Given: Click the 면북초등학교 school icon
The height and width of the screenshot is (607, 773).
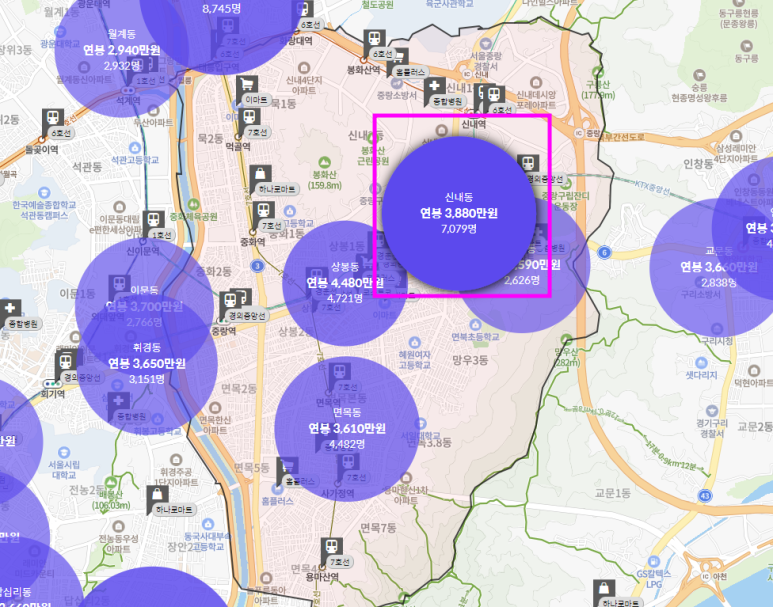Looking at the screenshot, I should point(475,325).
